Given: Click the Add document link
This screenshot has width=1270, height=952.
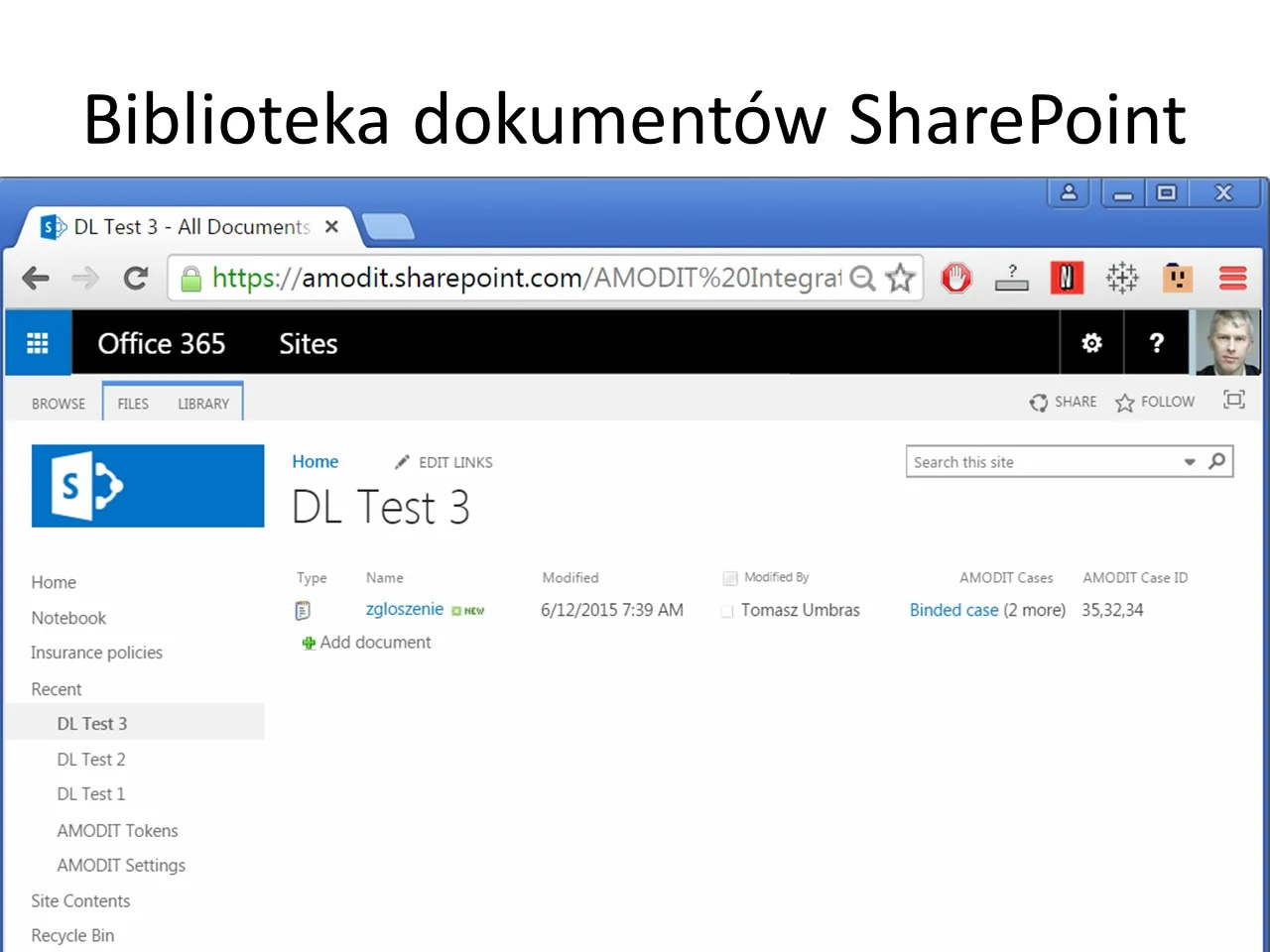Looking at the screenshot, I should pyautogui.click(x=375, y=643).
